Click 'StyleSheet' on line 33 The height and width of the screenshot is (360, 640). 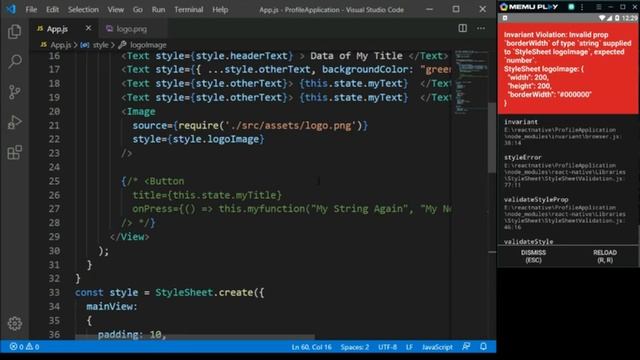click(x=184, y=292)
